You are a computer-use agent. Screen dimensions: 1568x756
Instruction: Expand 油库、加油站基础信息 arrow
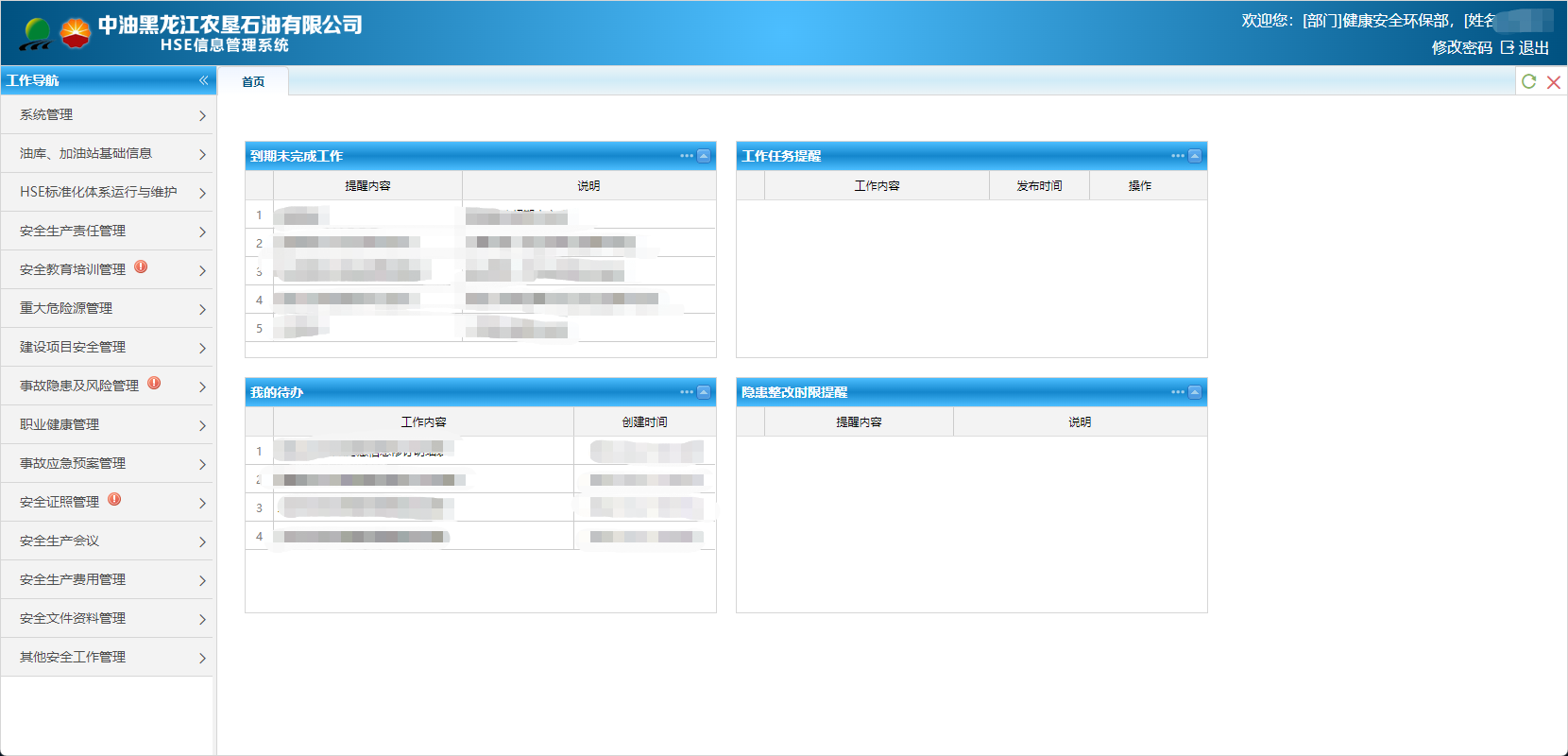(x=202, y=154)
